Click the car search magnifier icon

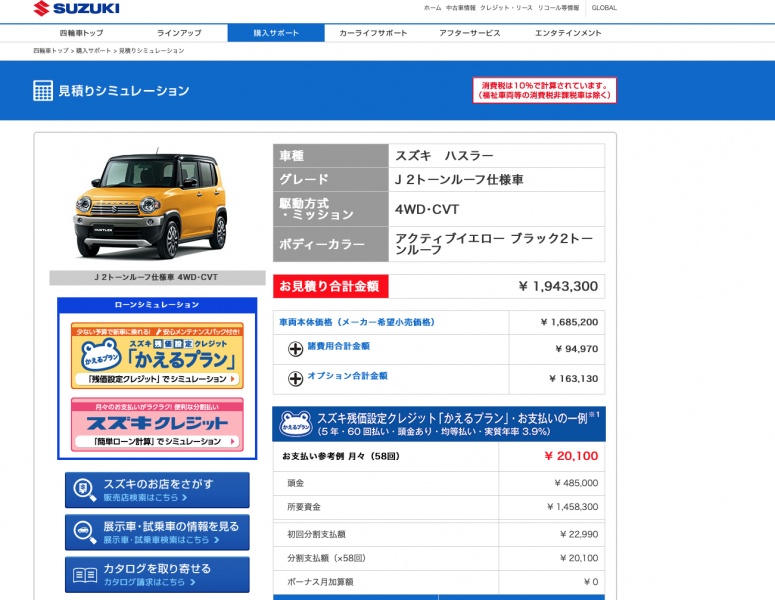point(84,532)
